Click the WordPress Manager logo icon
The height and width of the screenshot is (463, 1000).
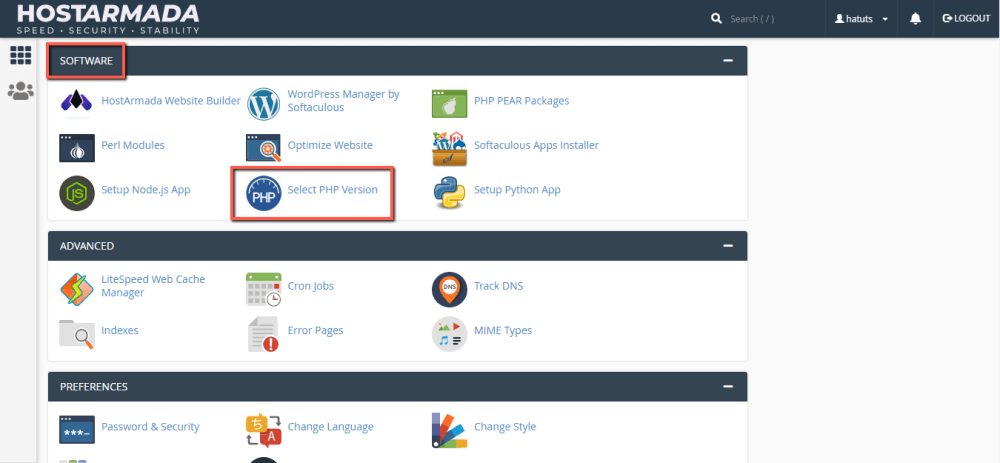pos(263,104)
